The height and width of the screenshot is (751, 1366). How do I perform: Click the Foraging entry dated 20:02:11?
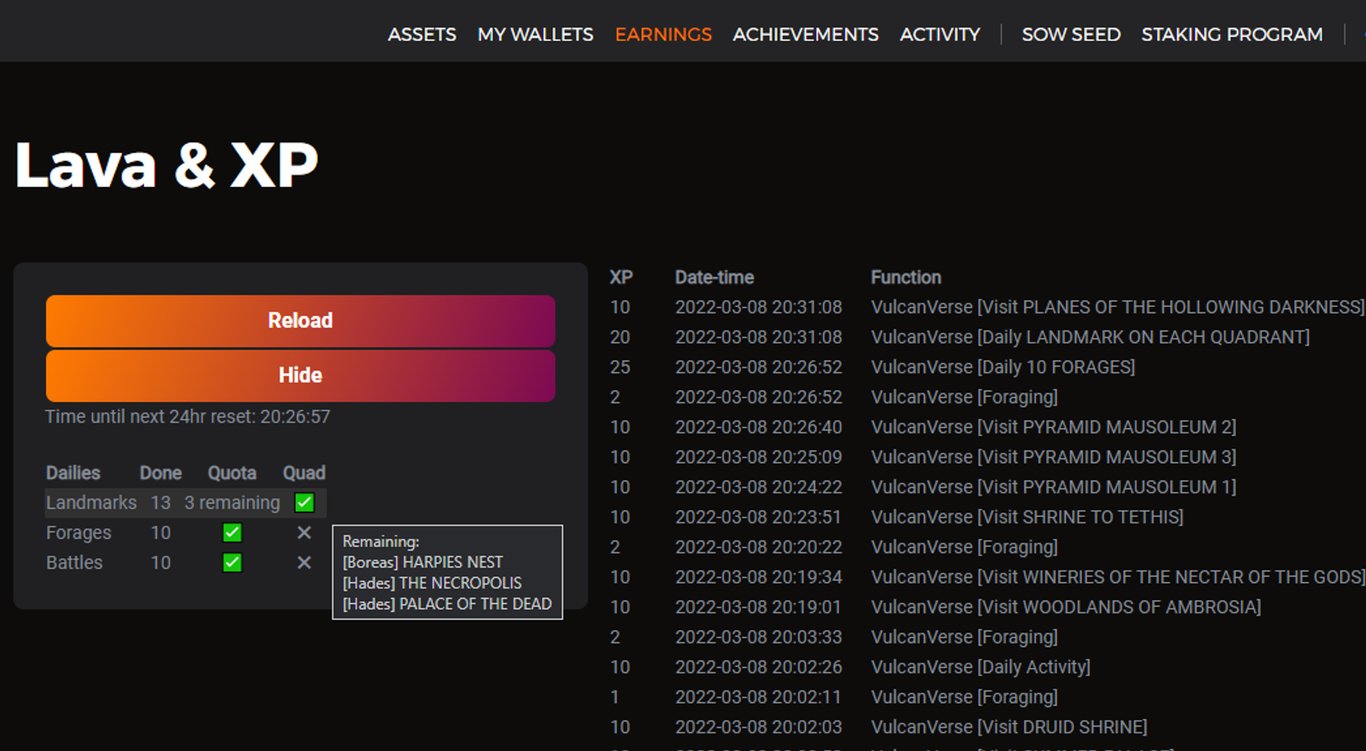(x=964, y=697)
